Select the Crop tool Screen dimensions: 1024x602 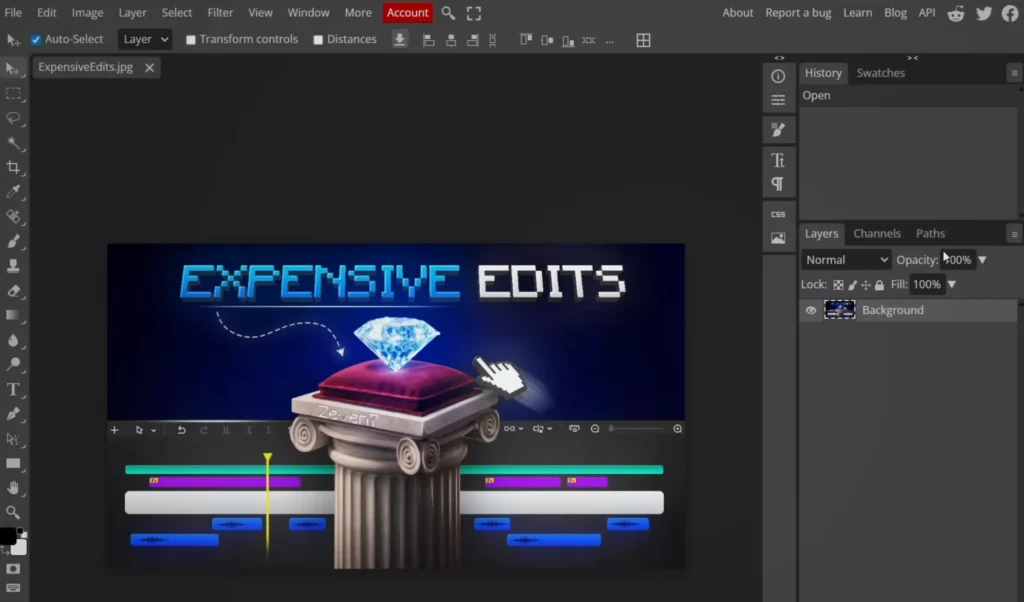[13, 167]
